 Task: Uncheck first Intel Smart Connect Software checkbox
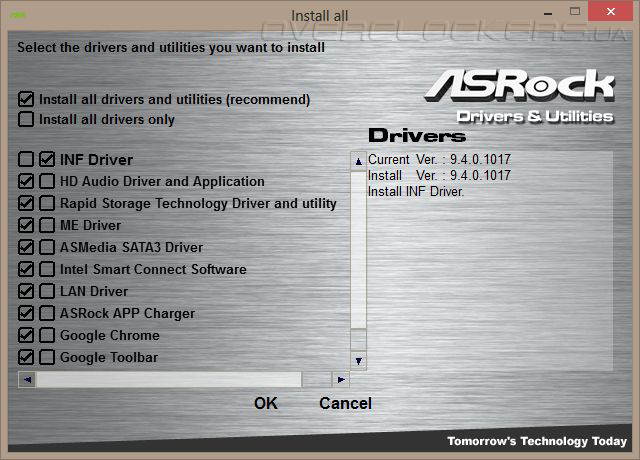click(26, 269)
